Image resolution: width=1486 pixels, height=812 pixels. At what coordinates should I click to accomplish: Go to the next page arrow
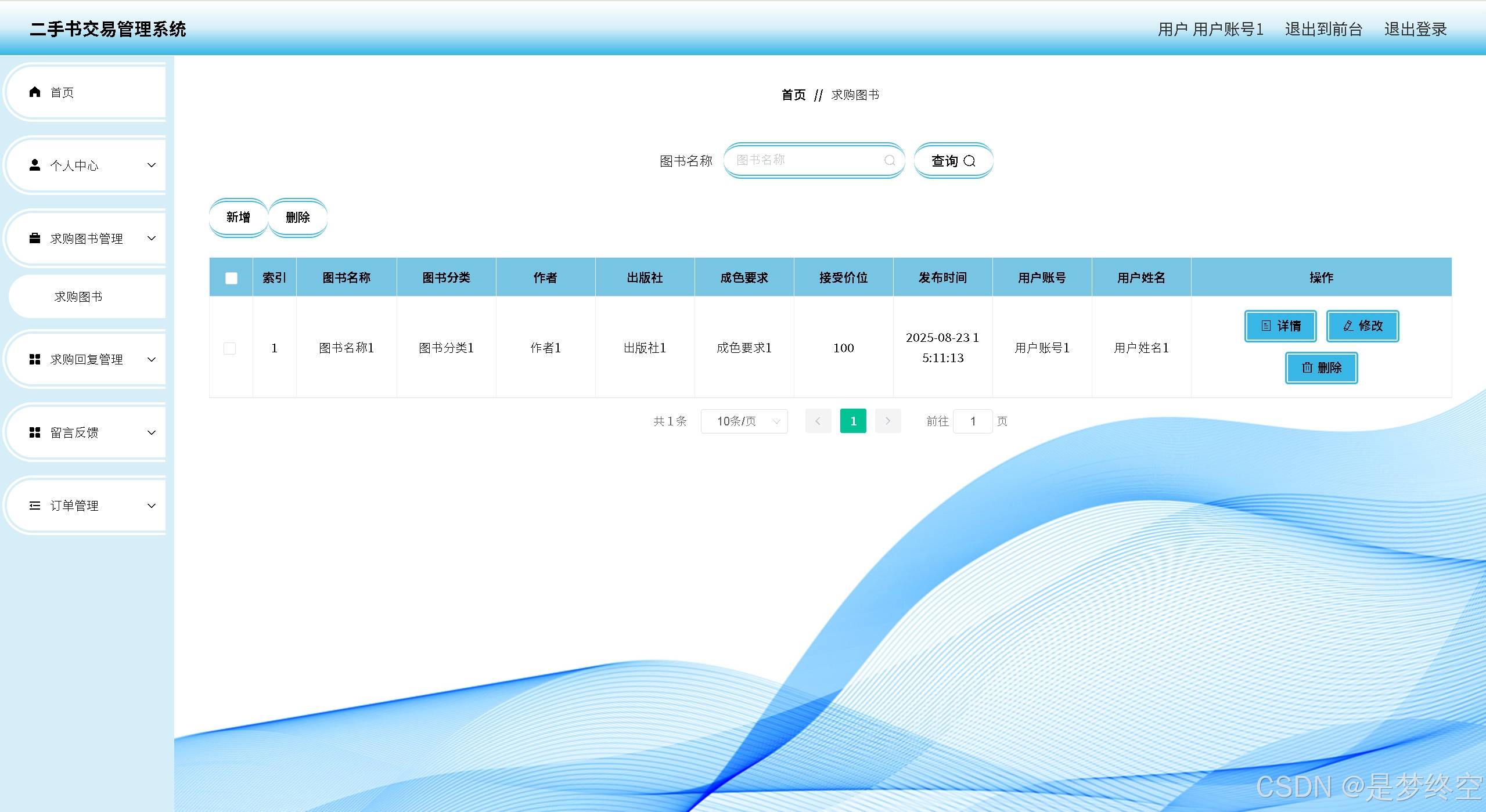888,421
